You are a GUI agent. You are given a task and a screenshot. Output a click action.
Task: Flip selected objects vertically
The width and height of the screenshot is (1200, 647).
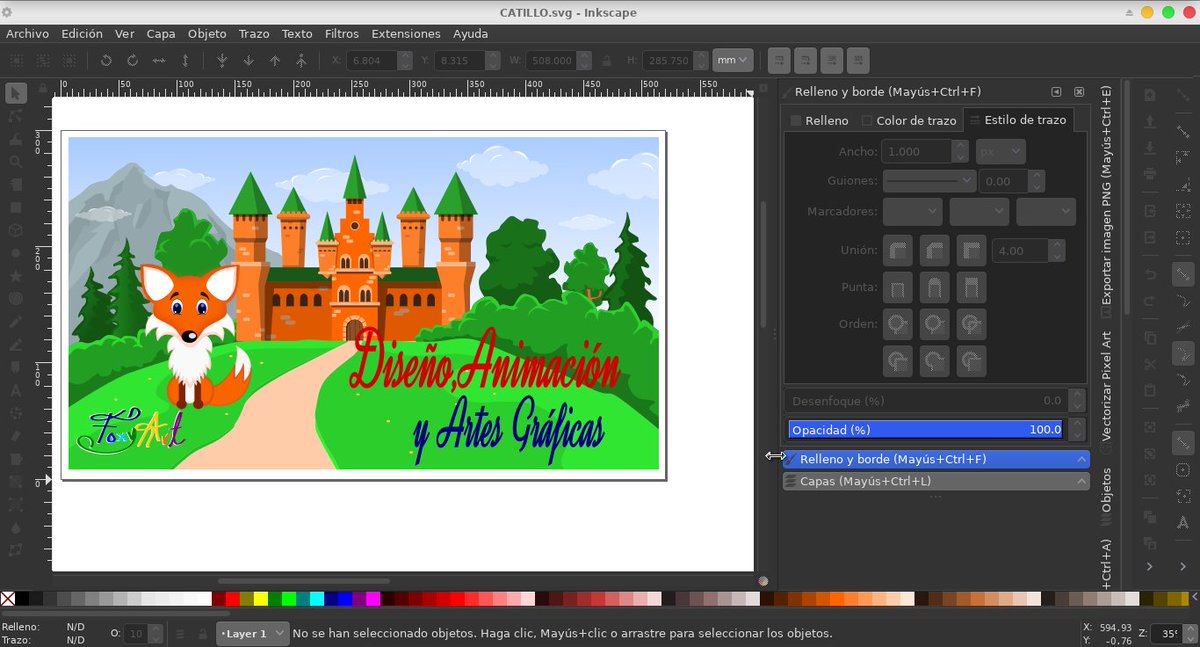184,60
